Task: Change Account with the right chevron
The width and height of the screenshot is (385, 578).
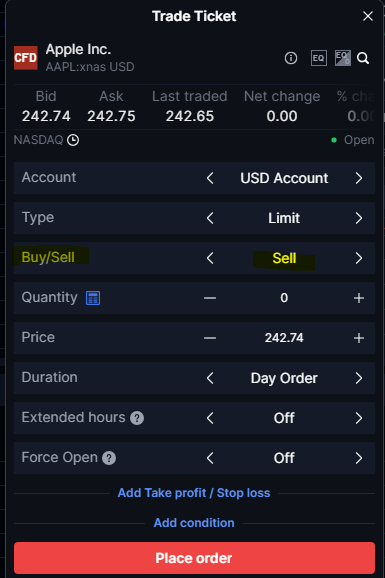Action: [359, 178]
